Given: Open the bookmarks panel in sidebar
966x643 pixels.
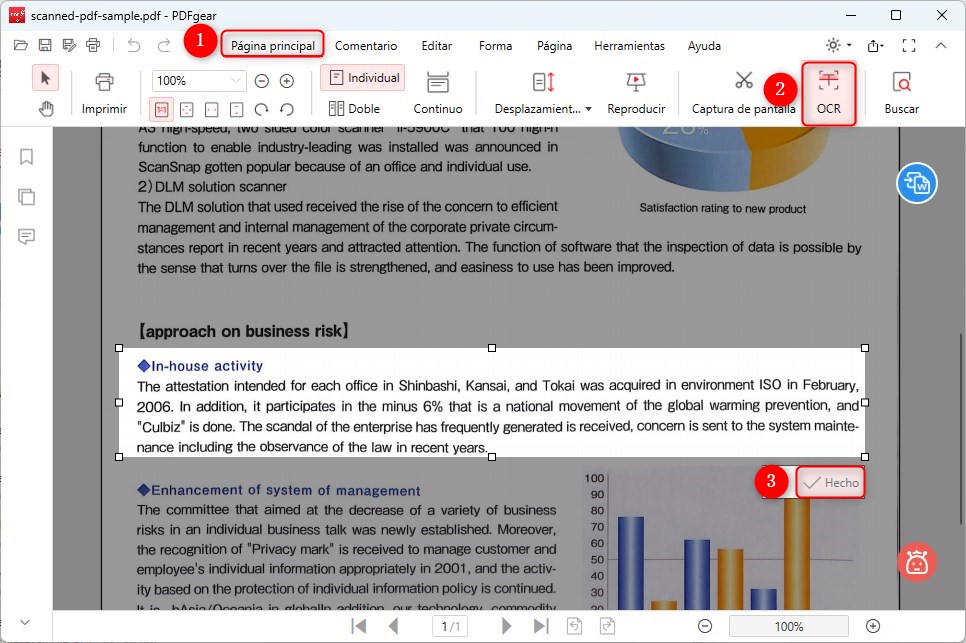Looking at the screenshot, I should click(26, 156).
